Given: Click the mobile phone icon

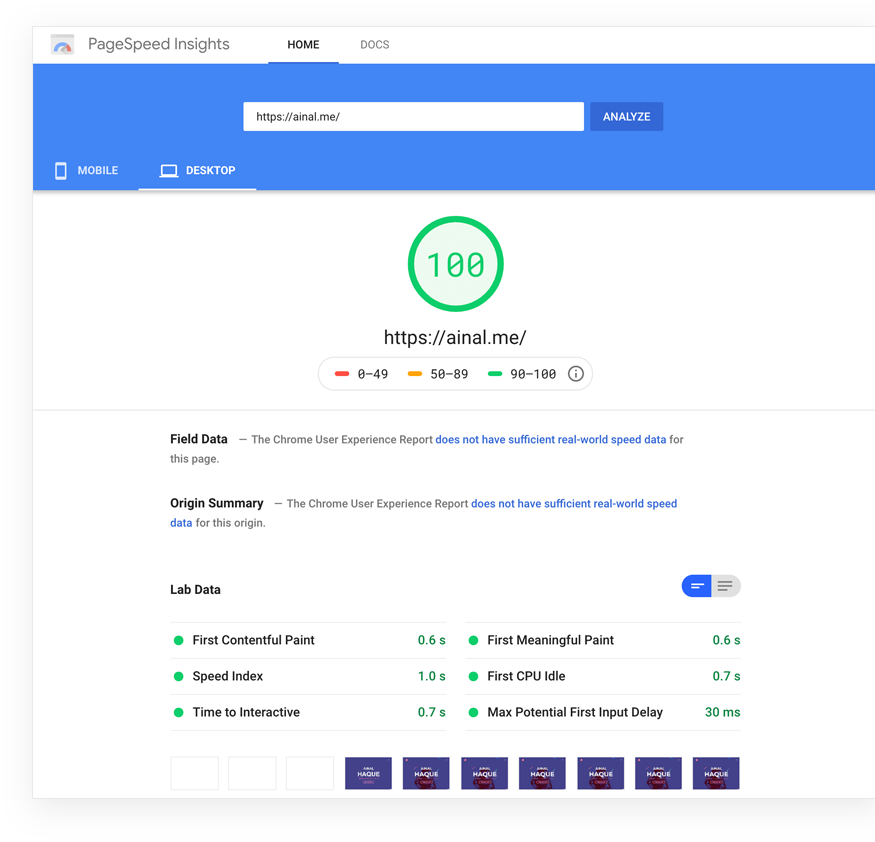Looking at the screenshot, I should point(61,171).
